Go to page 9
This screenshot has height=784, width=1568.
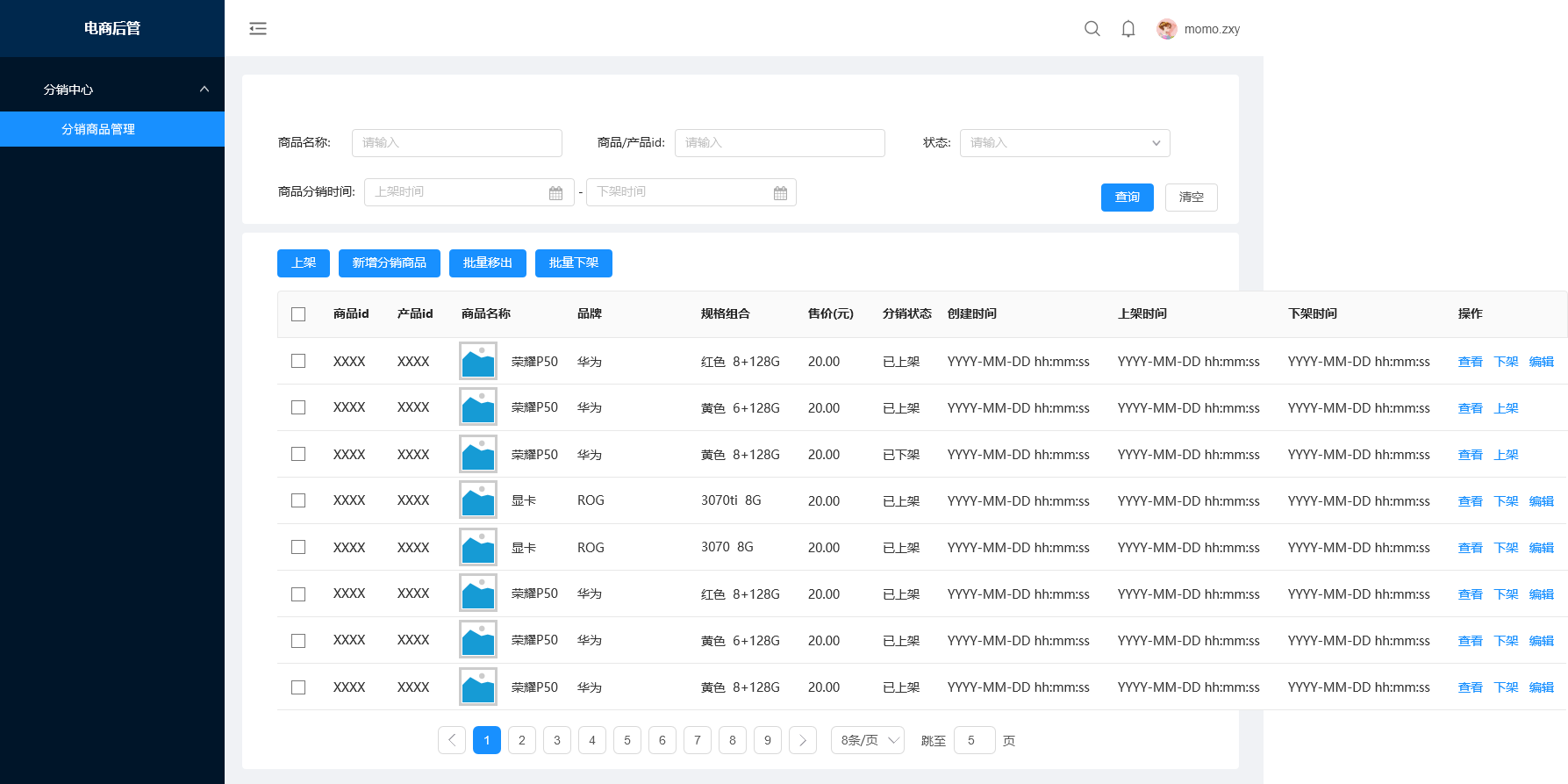click(x=768, y=740)
